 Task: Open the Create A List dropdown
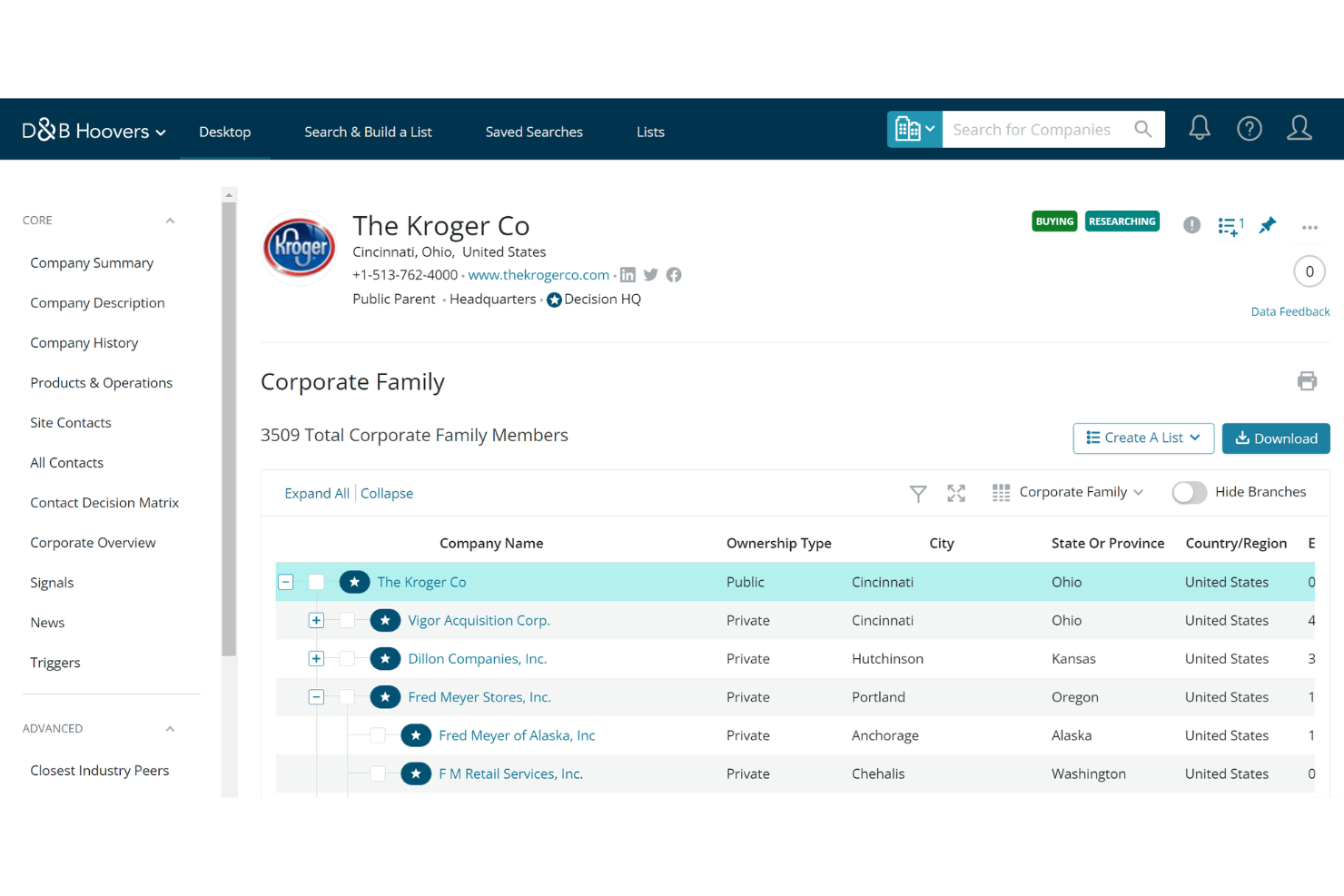pyautogui.click(x=1143, y=438)
